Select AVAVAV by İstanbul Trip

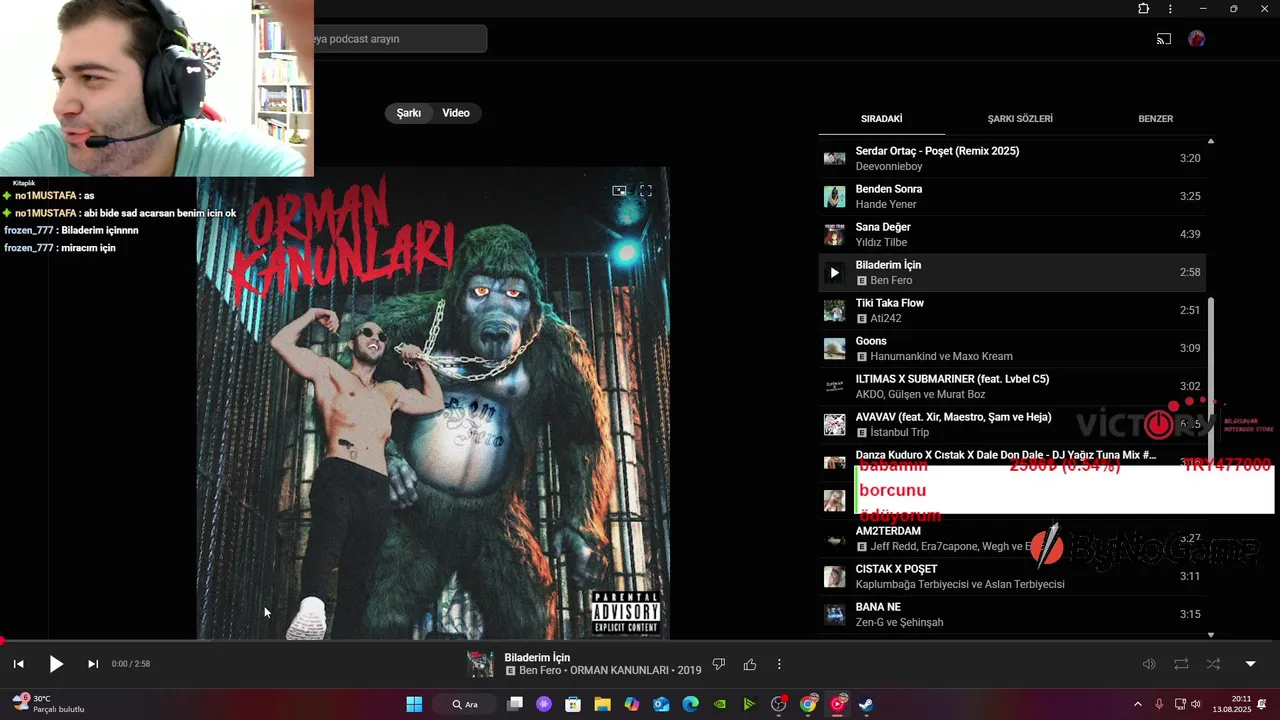1012,424
